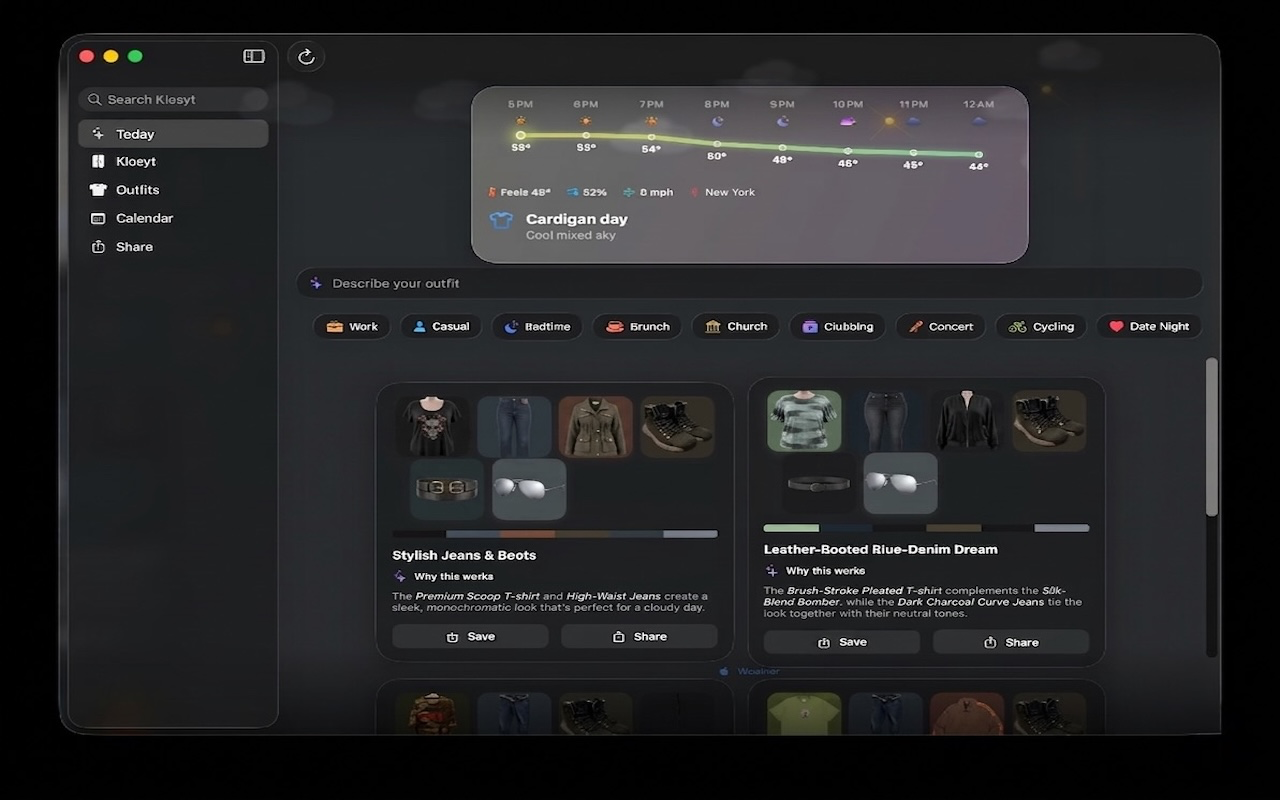Open sunglasses thumbnail in Leather-Booted card
Viewport: 1280px width, 800px height.
[900, 483]
